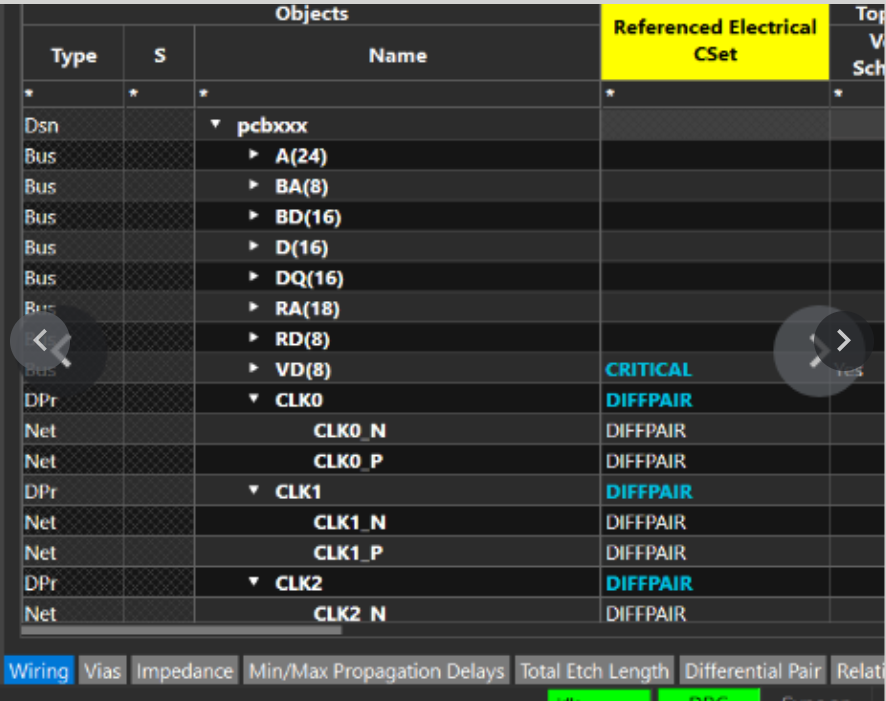
Task: Expand the VD(8) bus
Action: [x=254, y=369]
